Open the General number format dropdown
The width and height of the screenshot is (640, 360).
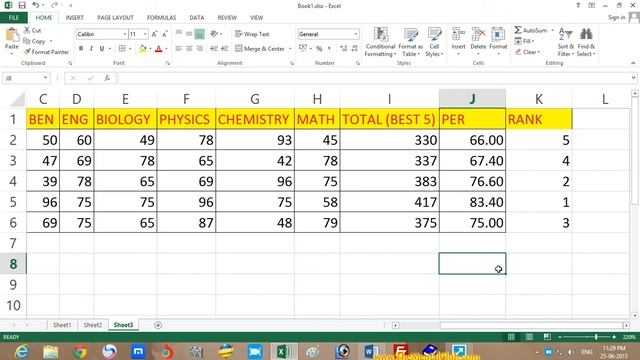[x=356, y=34]
